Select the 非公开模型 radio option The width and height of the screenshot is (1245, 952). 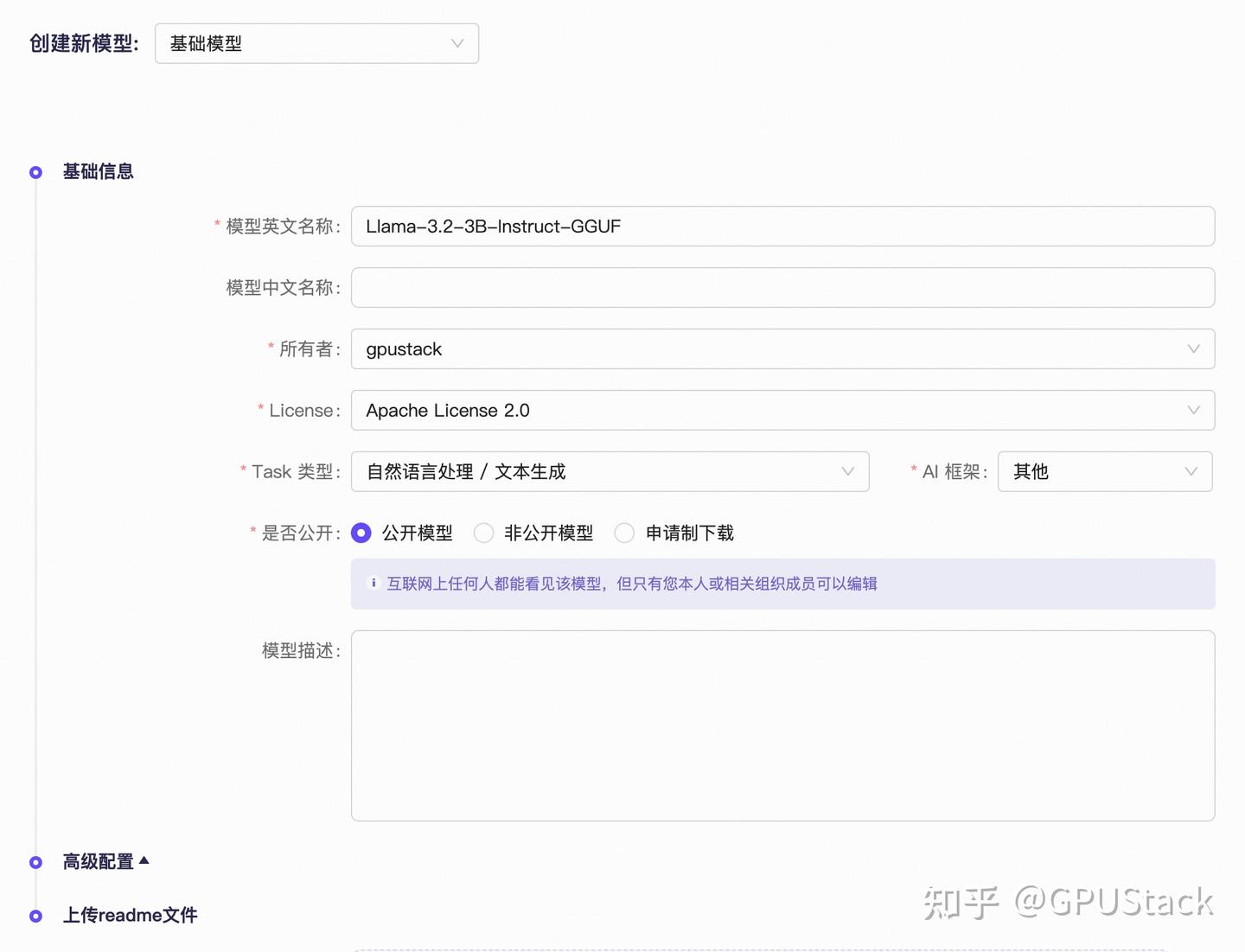pyautogui.click(x=484, y=533)
